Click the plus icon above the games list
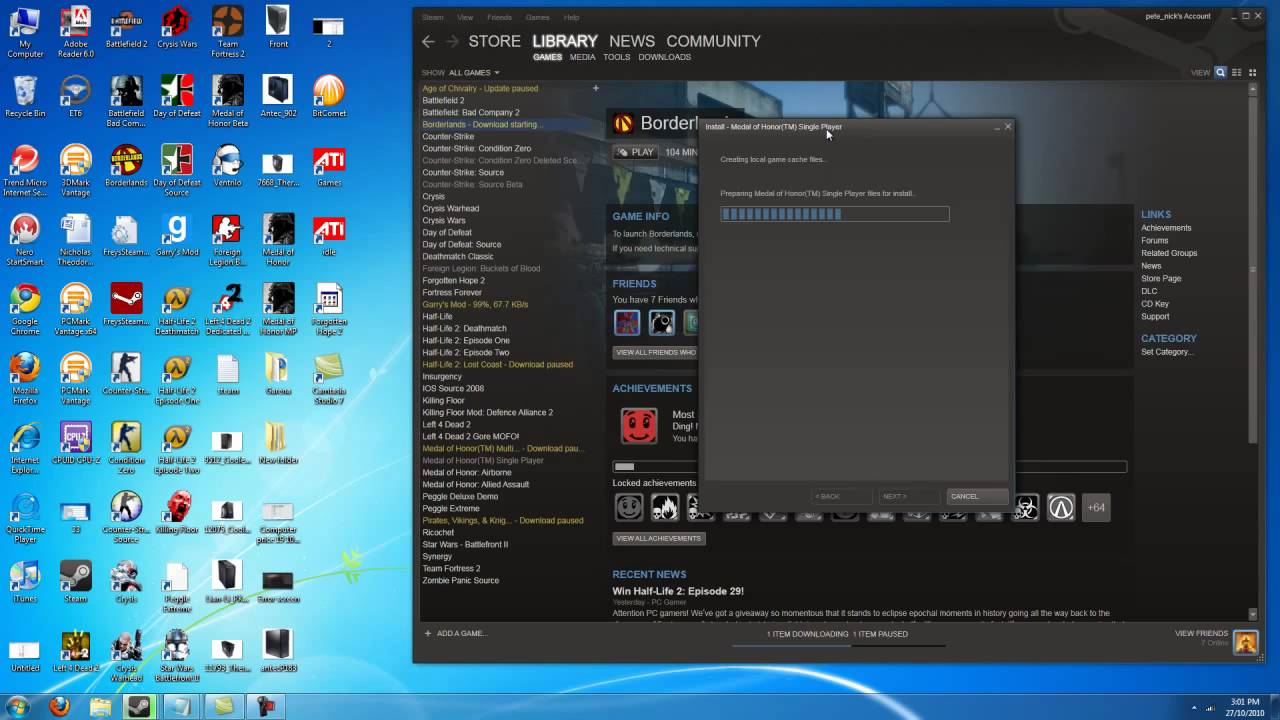 point(596,88)
